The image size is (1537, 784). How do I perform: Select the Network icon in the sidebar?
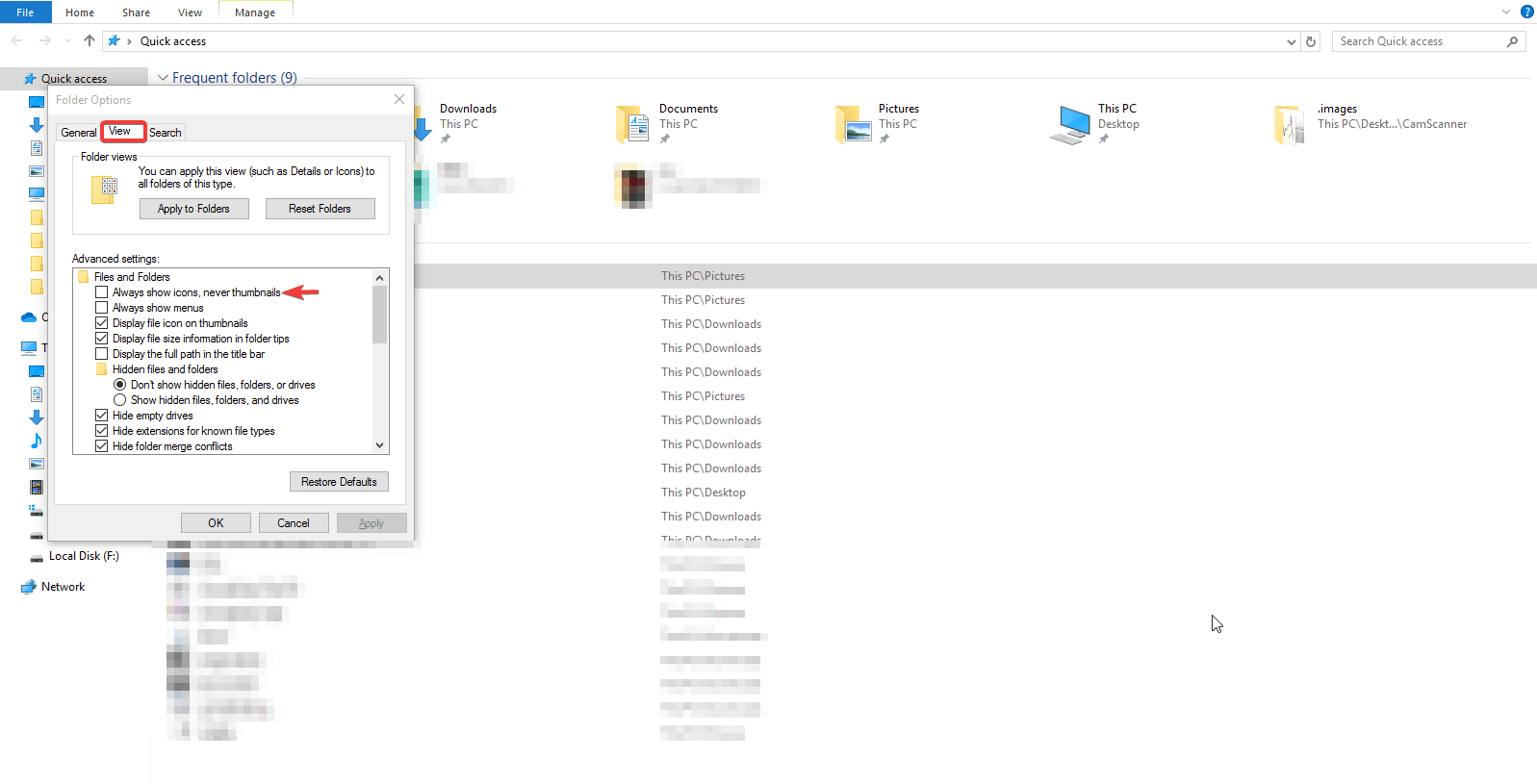tap(29, 587)
